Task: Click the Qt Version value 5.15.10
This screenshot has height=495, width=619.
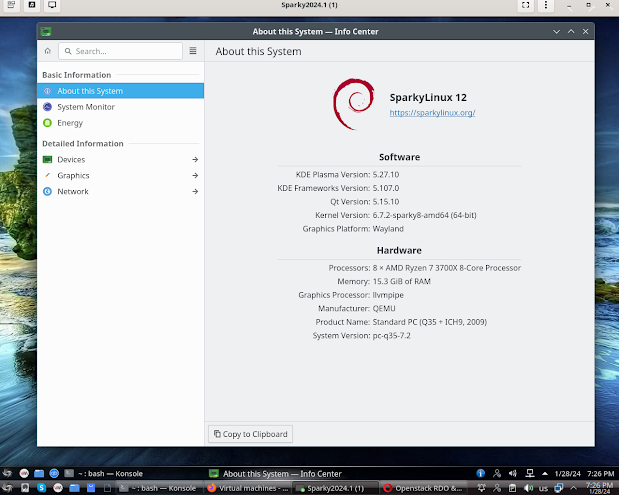Action: click(x=386, y=202)
